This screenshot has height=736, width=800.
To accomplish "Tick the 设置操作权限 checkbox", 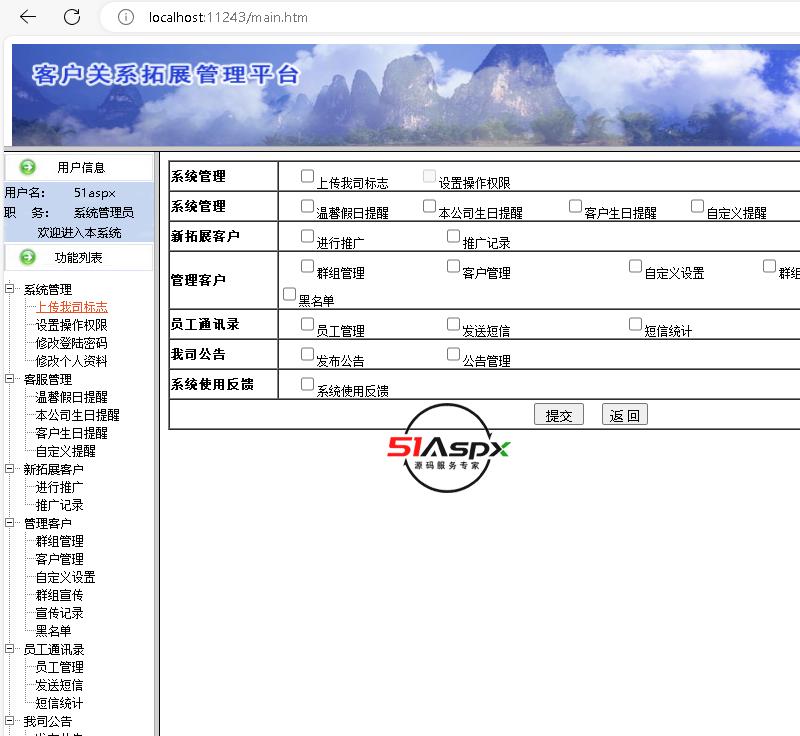I will click(430, 176).
